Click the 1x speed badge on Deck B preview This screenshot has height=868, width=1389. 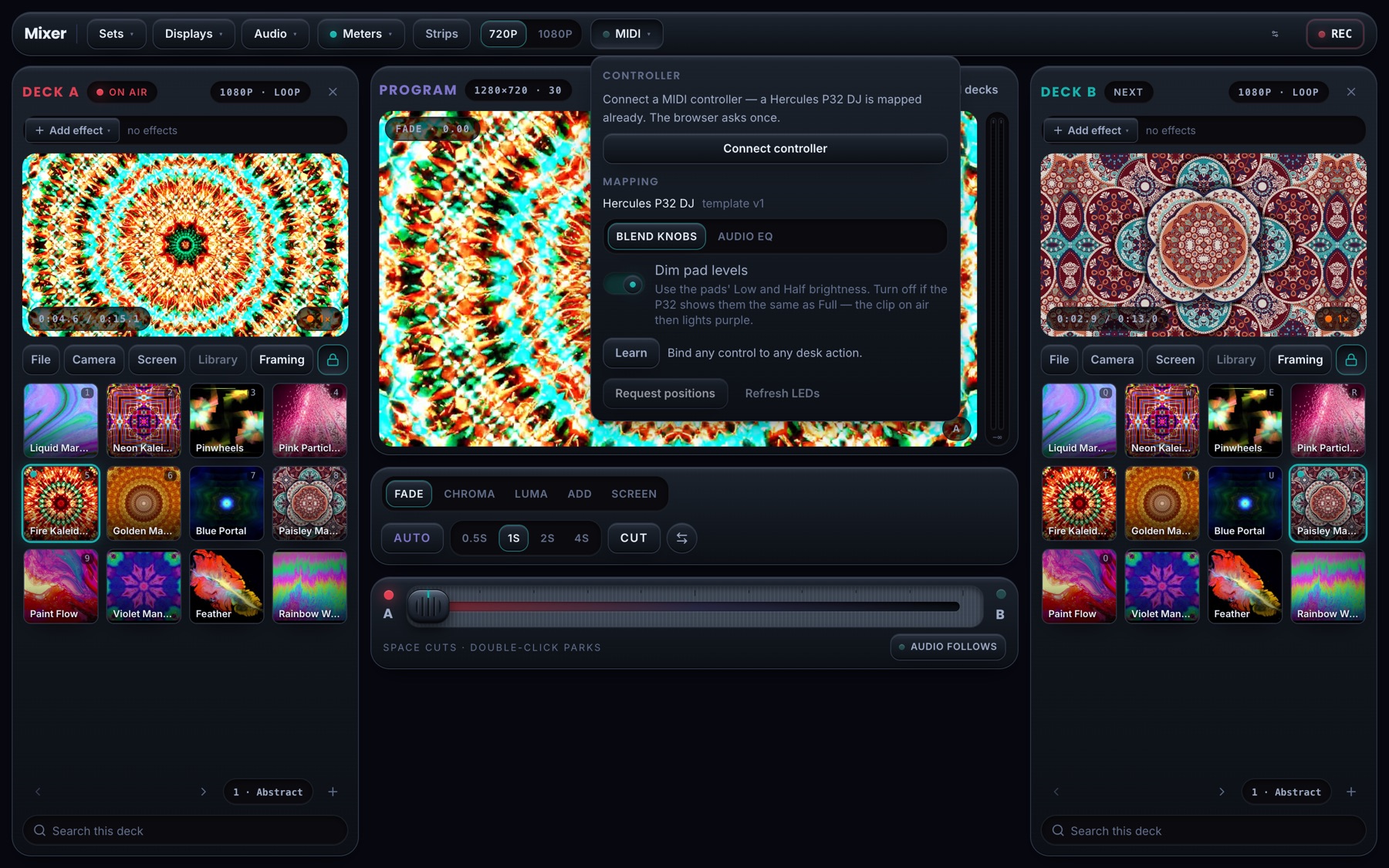1337,319
